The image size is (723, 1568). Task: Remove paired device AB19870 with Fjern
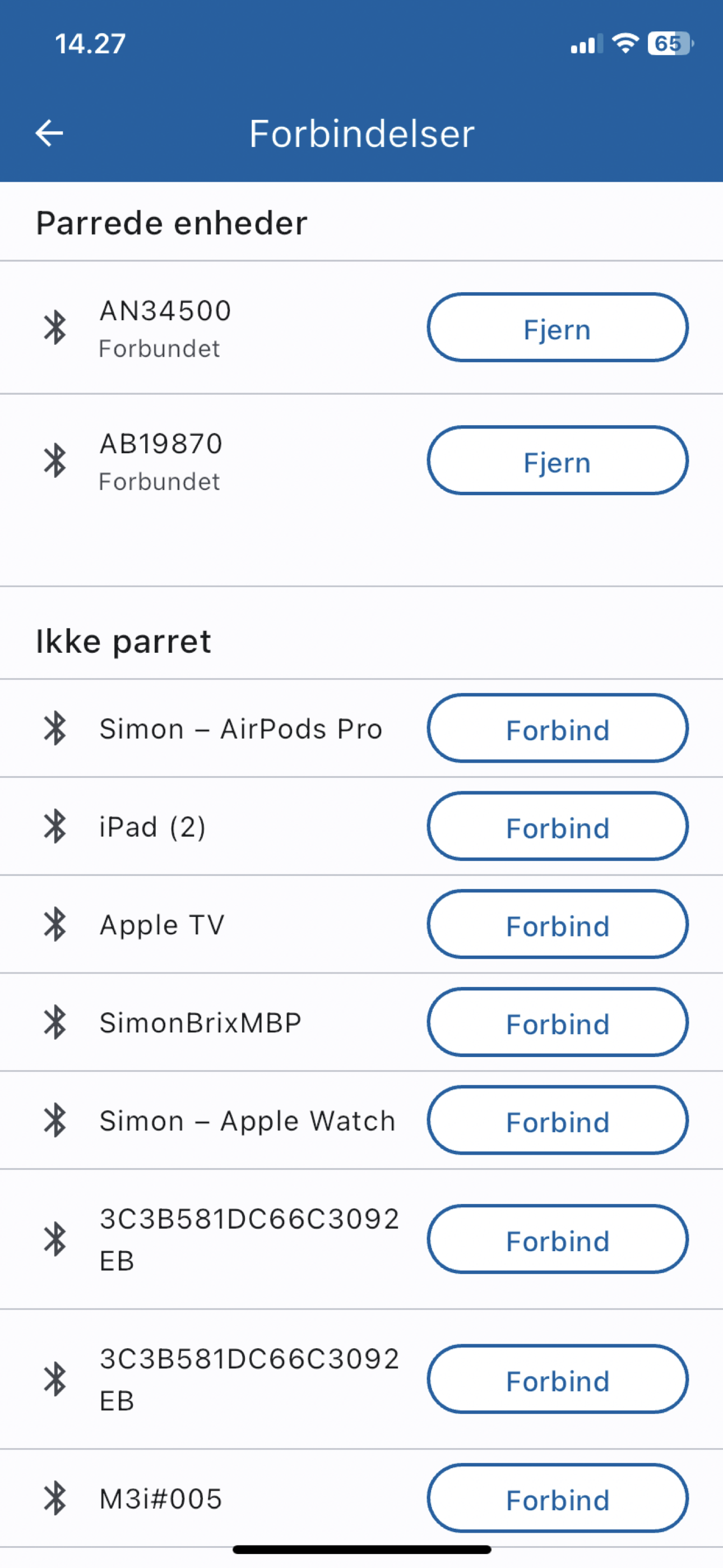pyautogui.click(x=558, y=461)
